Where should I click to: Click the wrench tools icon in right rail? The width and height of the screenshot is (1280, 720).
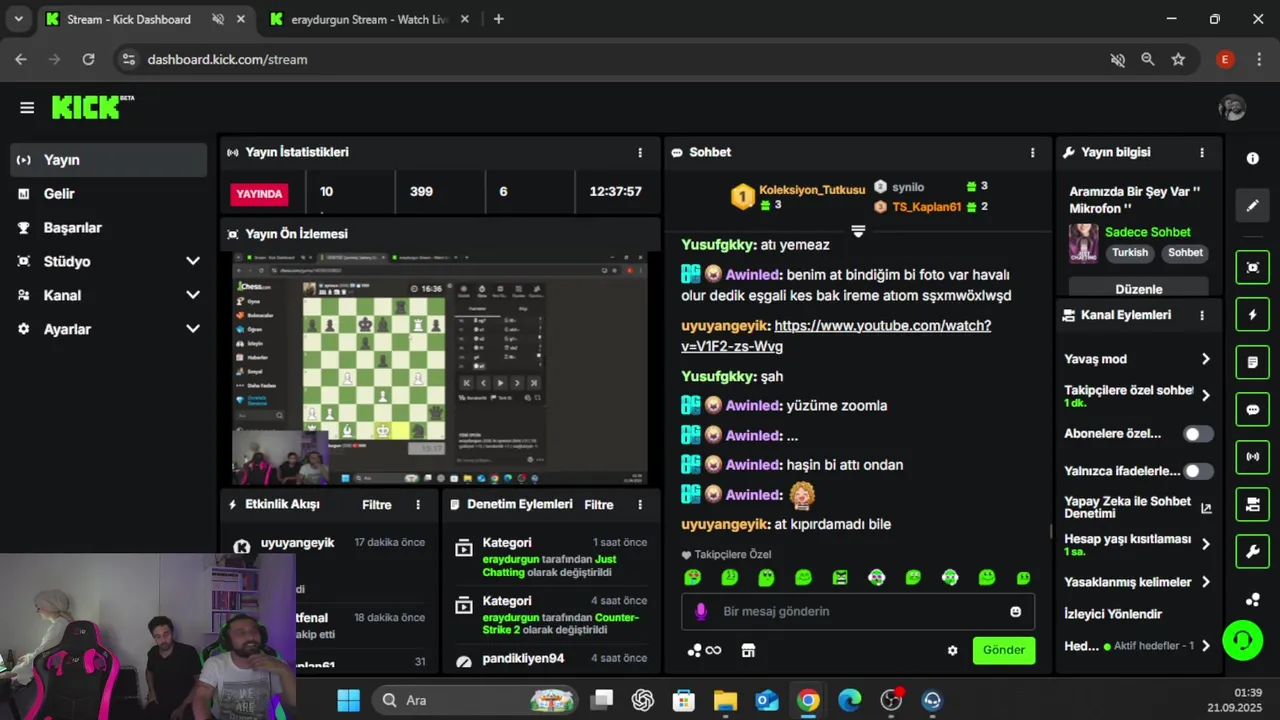[1252, 552]
